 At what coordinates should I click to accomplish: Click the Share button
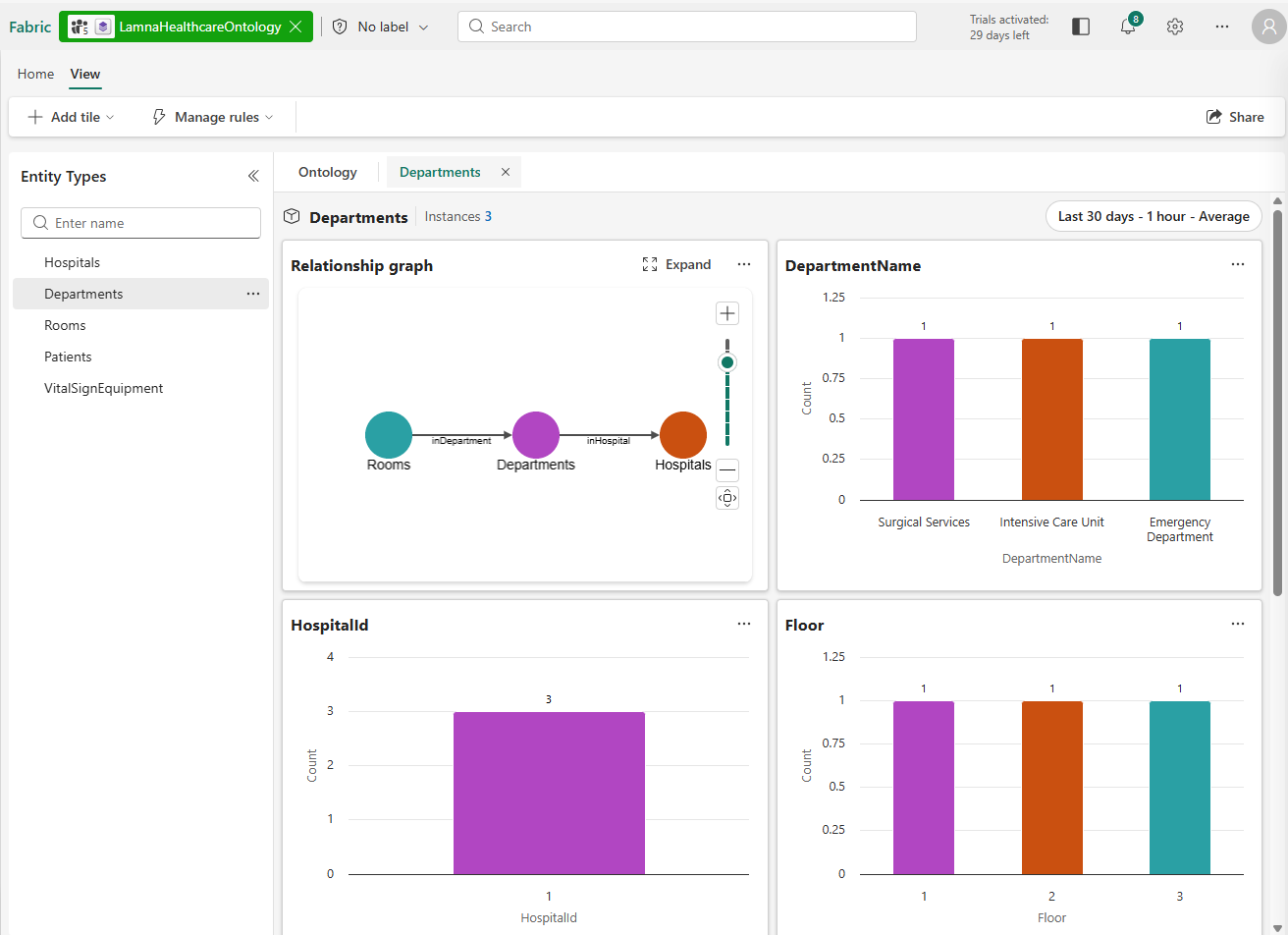(x=1235, y=116)
